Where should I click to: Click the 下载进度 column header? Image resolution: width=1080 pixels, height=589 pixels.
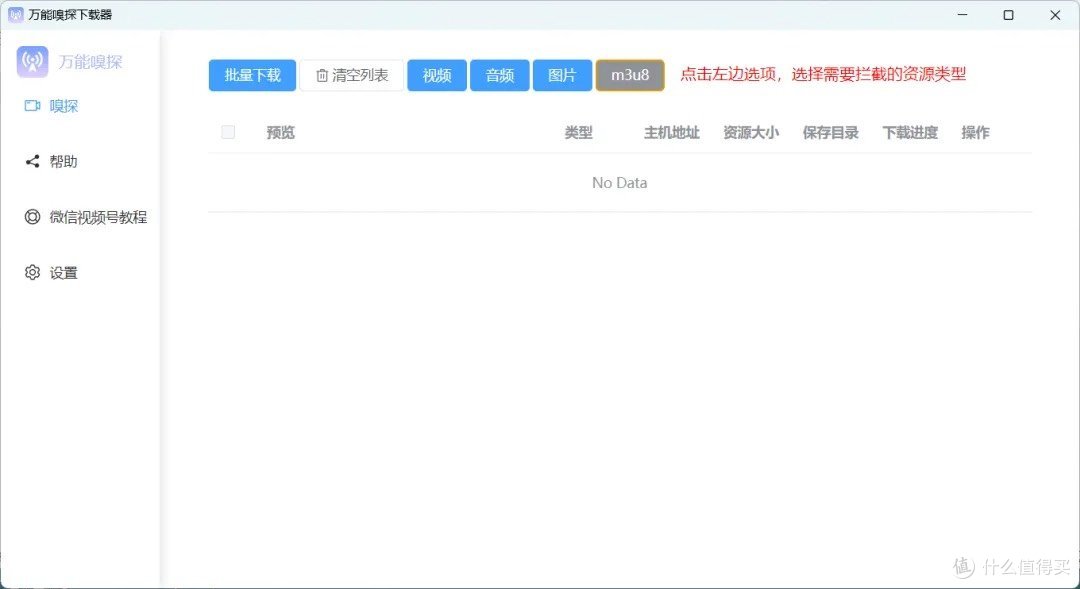910,132
